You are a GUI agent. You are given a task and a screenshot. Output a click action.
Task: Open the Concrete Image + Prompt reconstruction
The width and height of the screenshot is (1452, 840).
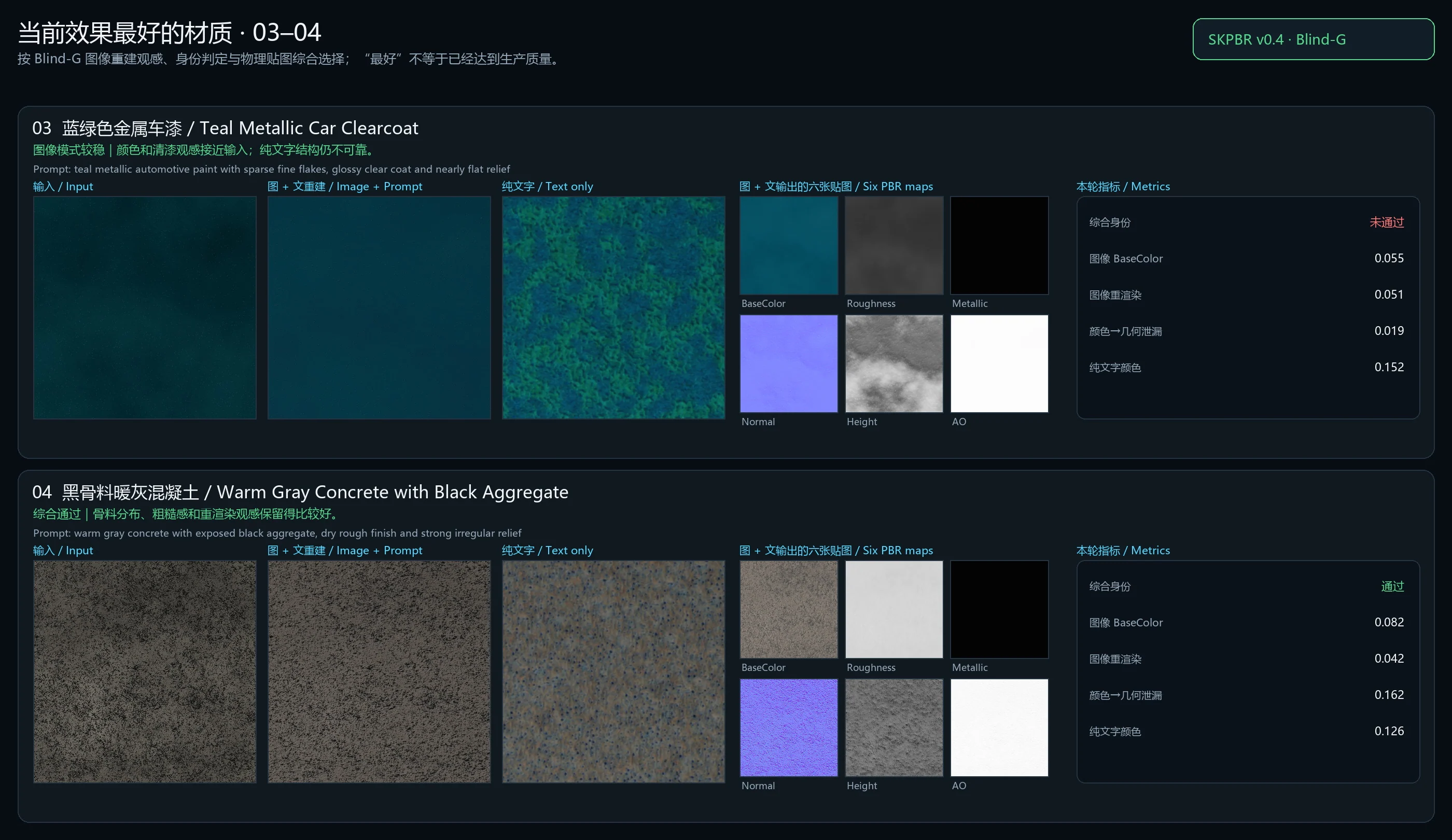coord(379,672)
